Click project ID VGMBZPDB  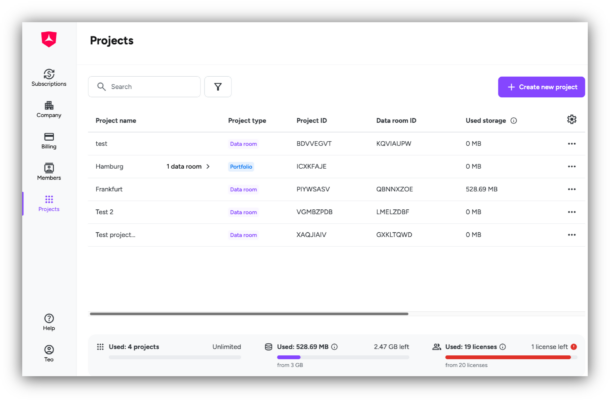tap(314, 212)
